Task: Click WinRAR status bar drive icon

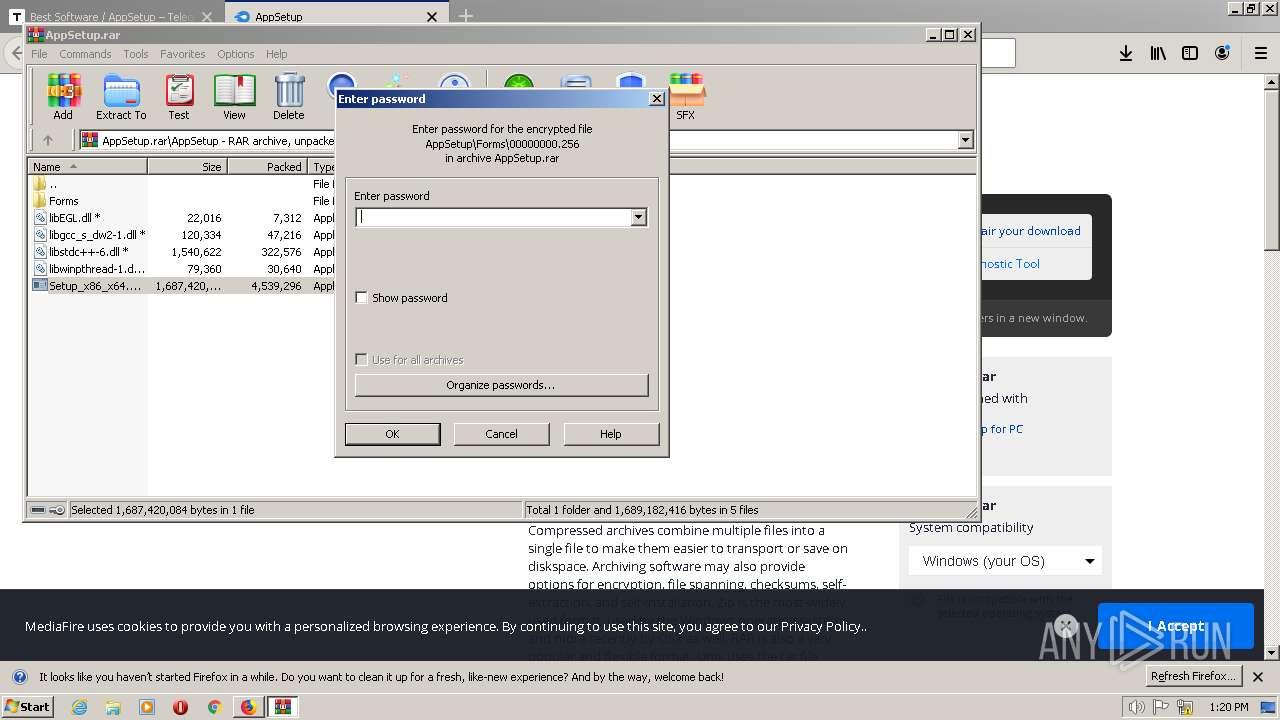Action: (37, 510)
